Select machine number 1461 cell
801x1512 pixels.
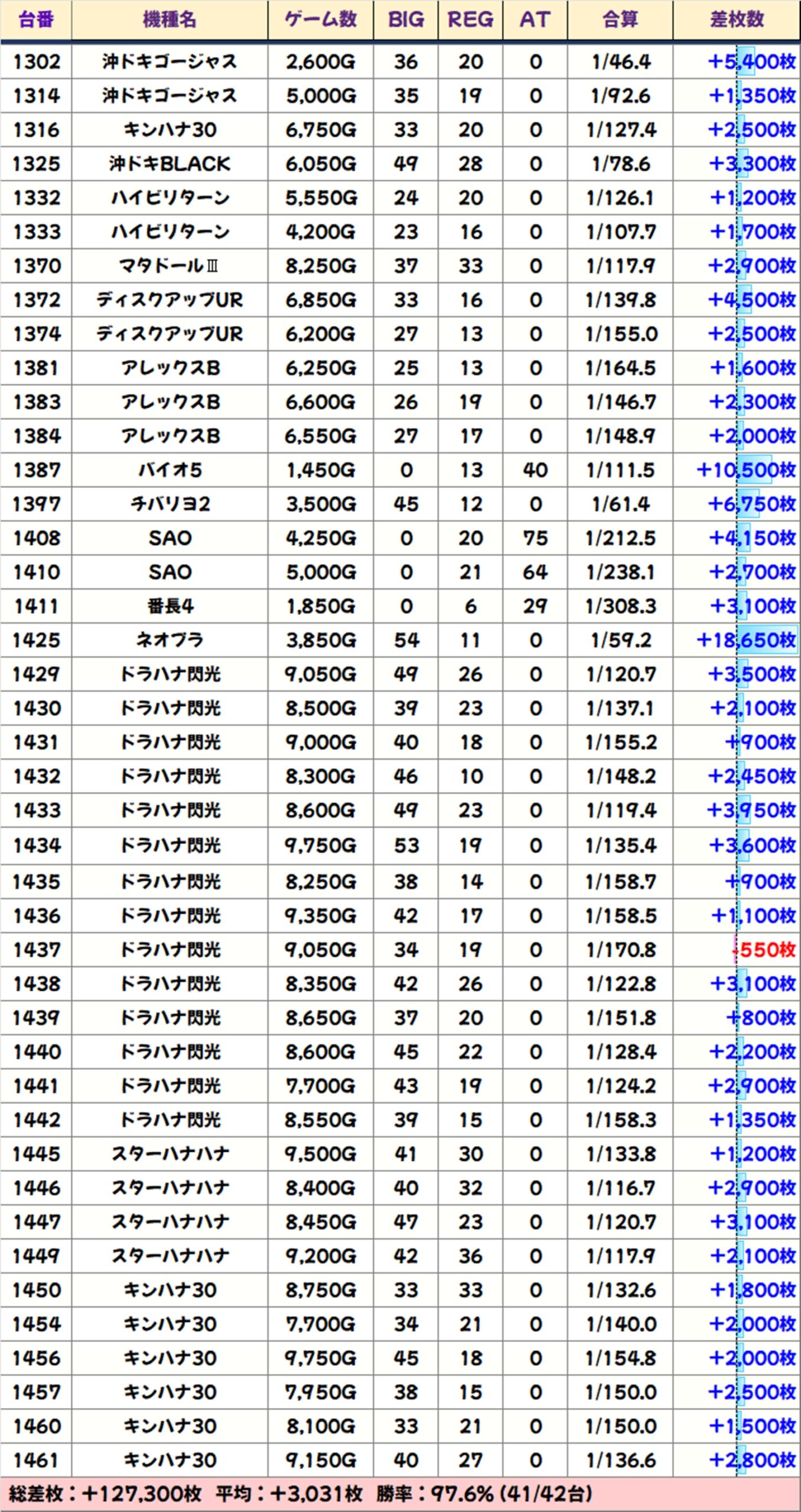(x=37, y=1460)
